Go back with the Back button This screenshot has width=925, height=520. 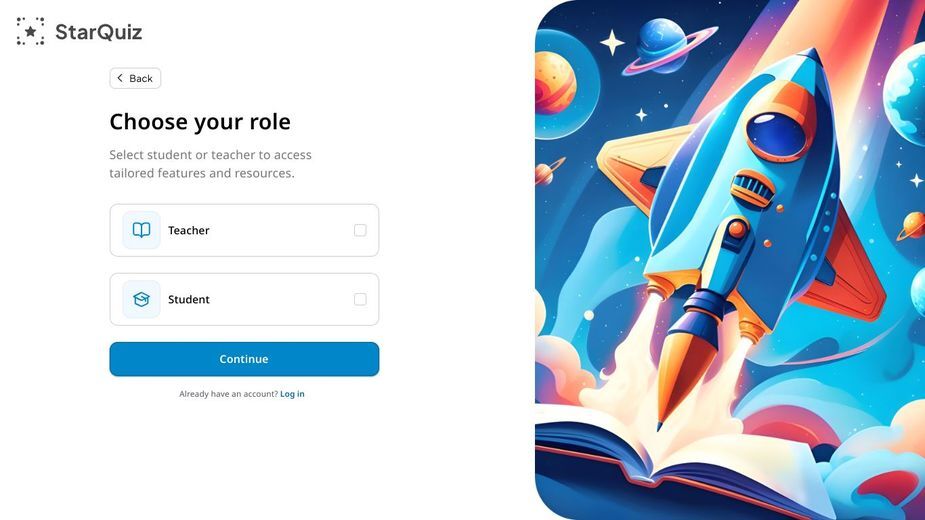[135, 78]
